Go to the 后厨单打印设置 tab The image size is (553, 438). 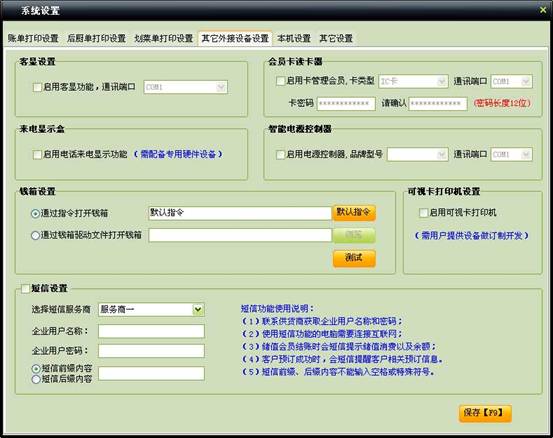96,38
